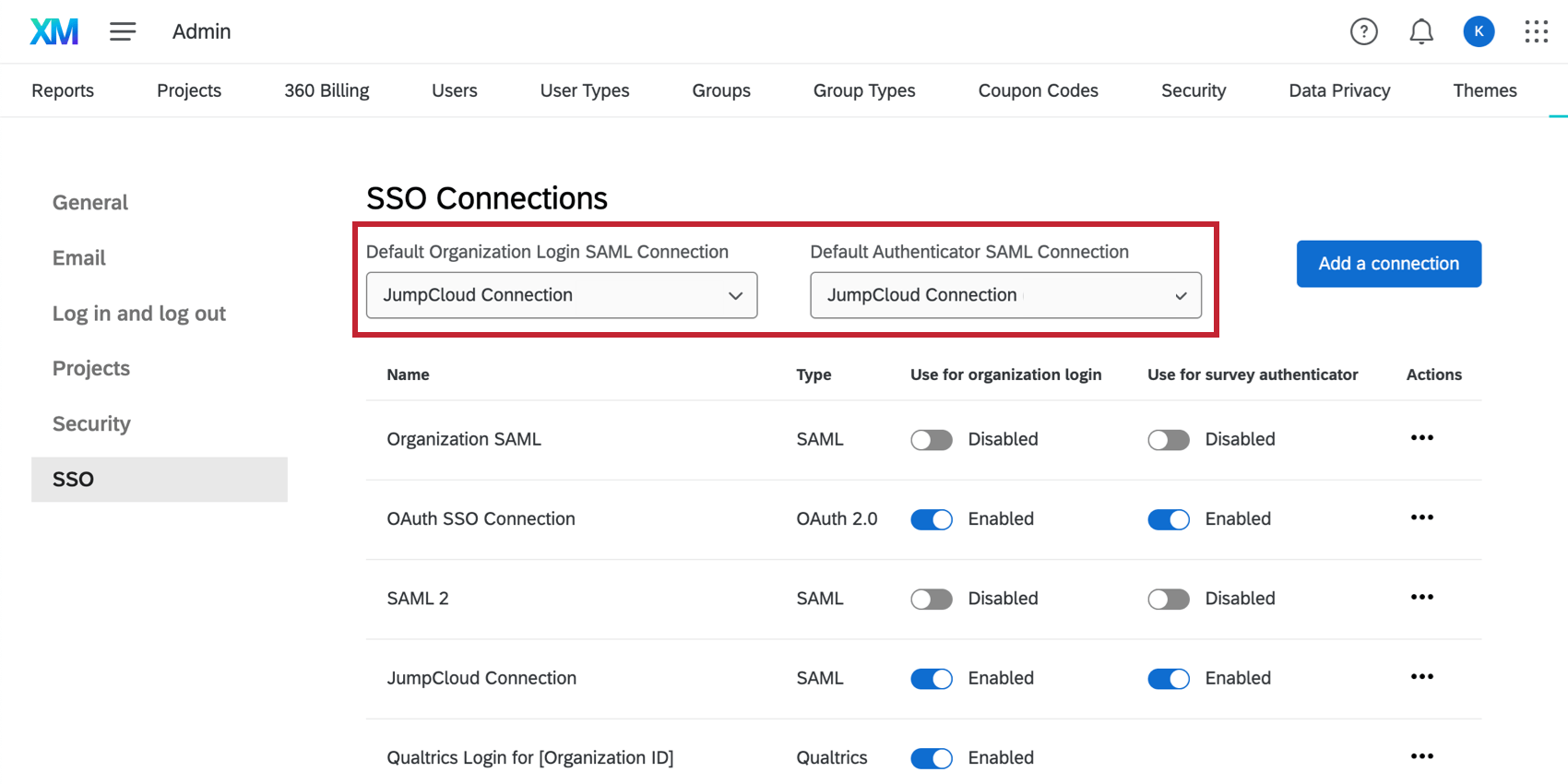Click the Actions column header
This screenshot has height=784, width=1568.
1434,374
